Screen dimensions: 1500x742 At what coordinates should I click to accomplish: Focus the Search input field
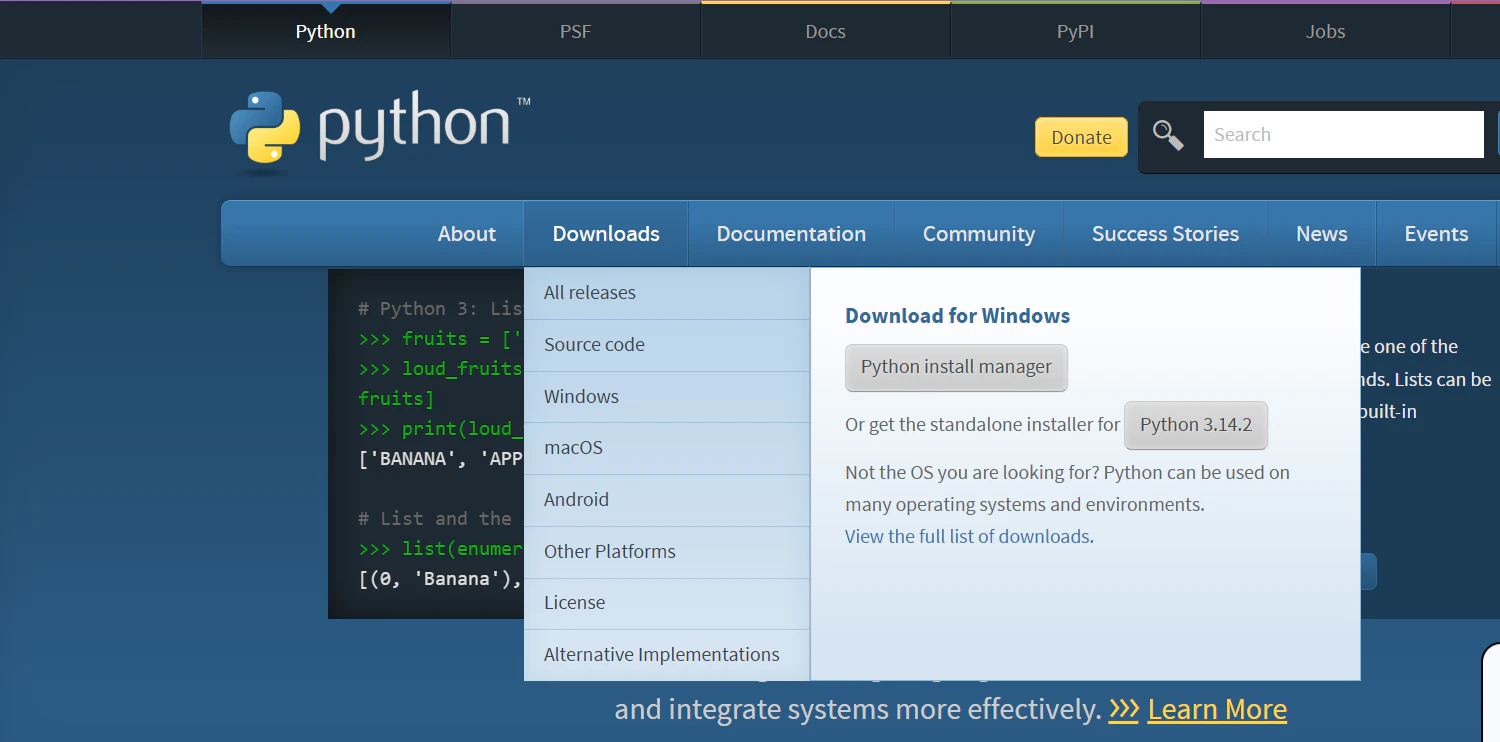click(x=1343, y=134)
